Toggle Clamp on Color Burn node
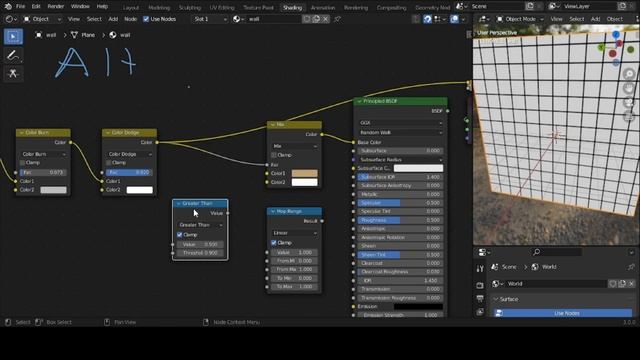 pos(22,163)
